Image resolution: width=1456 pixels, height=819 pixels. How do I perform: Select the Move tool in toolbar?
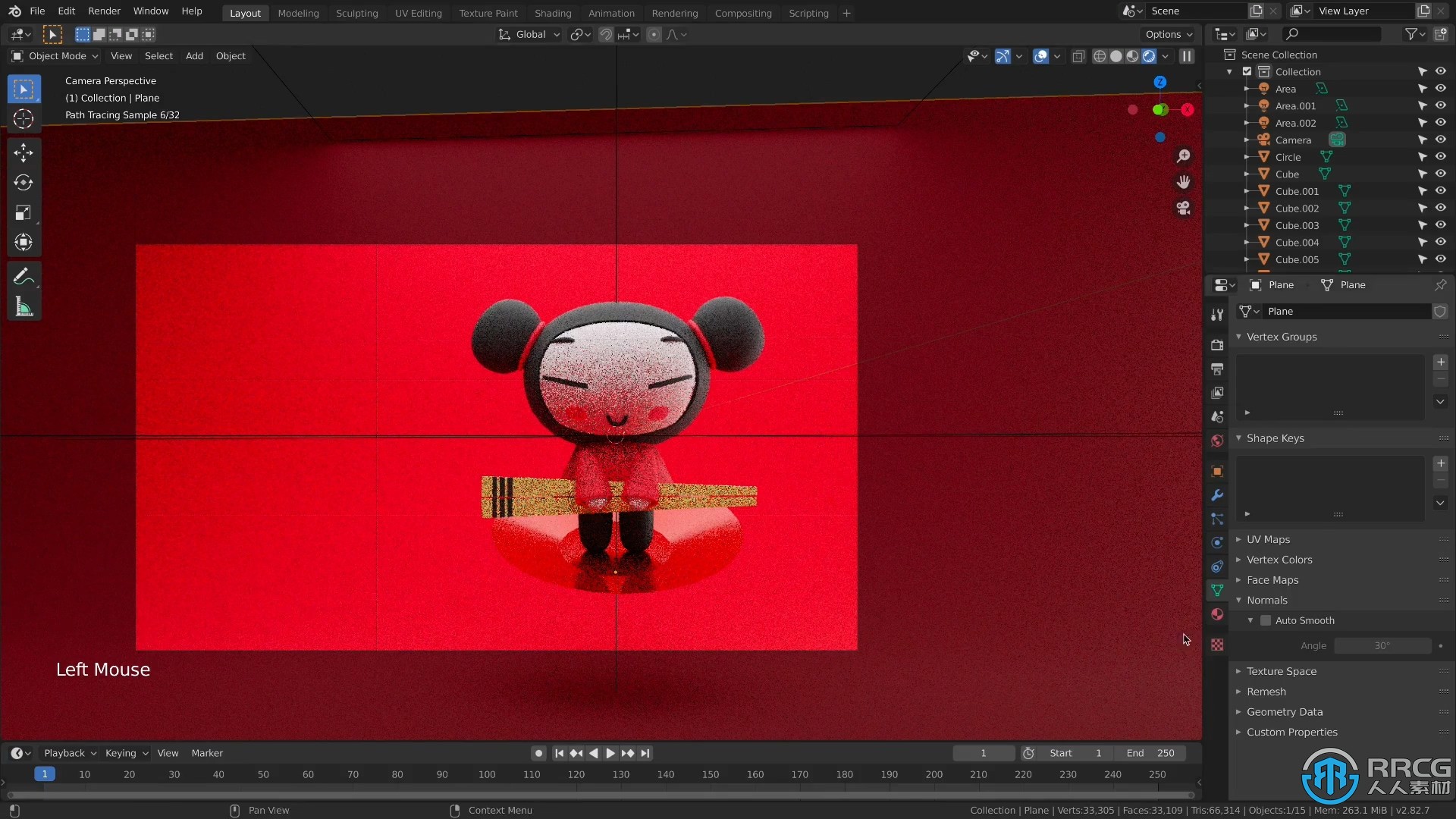24,151
